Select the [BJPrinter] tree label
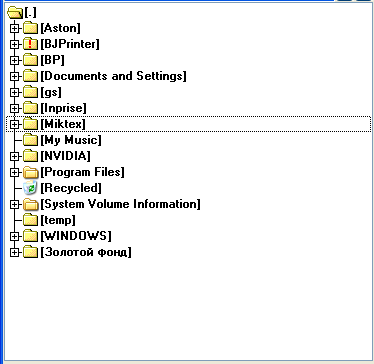This screenshot has height=364, width=374. (70, 44)
